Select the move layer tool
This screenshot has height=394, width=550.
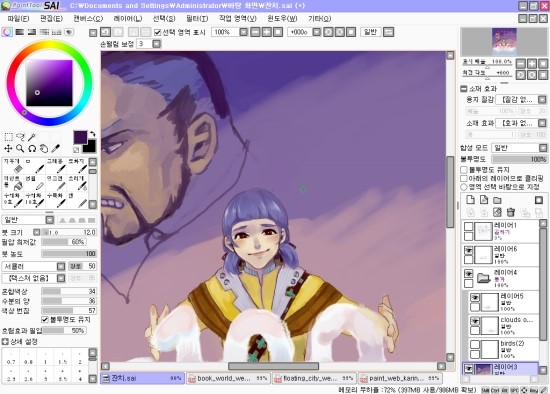[8, 148]
